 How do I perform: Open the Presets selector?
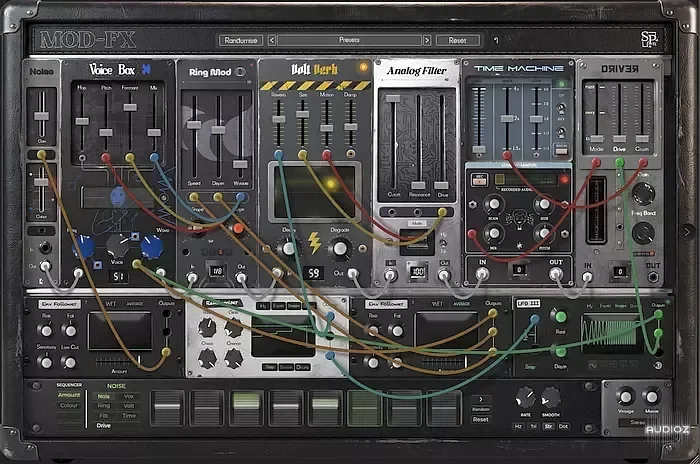coord(349,40)
